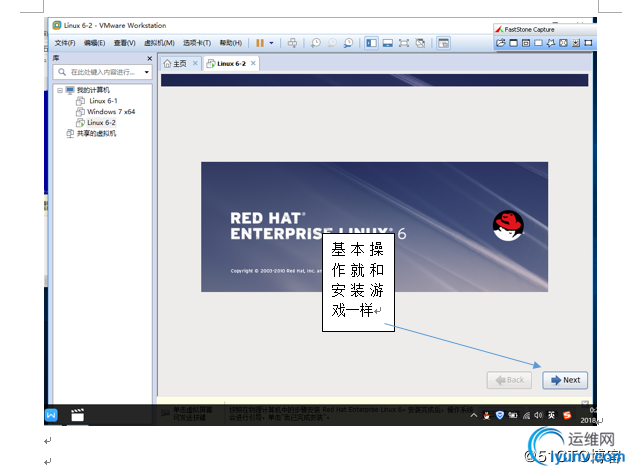Click the volume speaker tray icon
The width and height of the screenshot is (631, 473).
coord(538,415)
